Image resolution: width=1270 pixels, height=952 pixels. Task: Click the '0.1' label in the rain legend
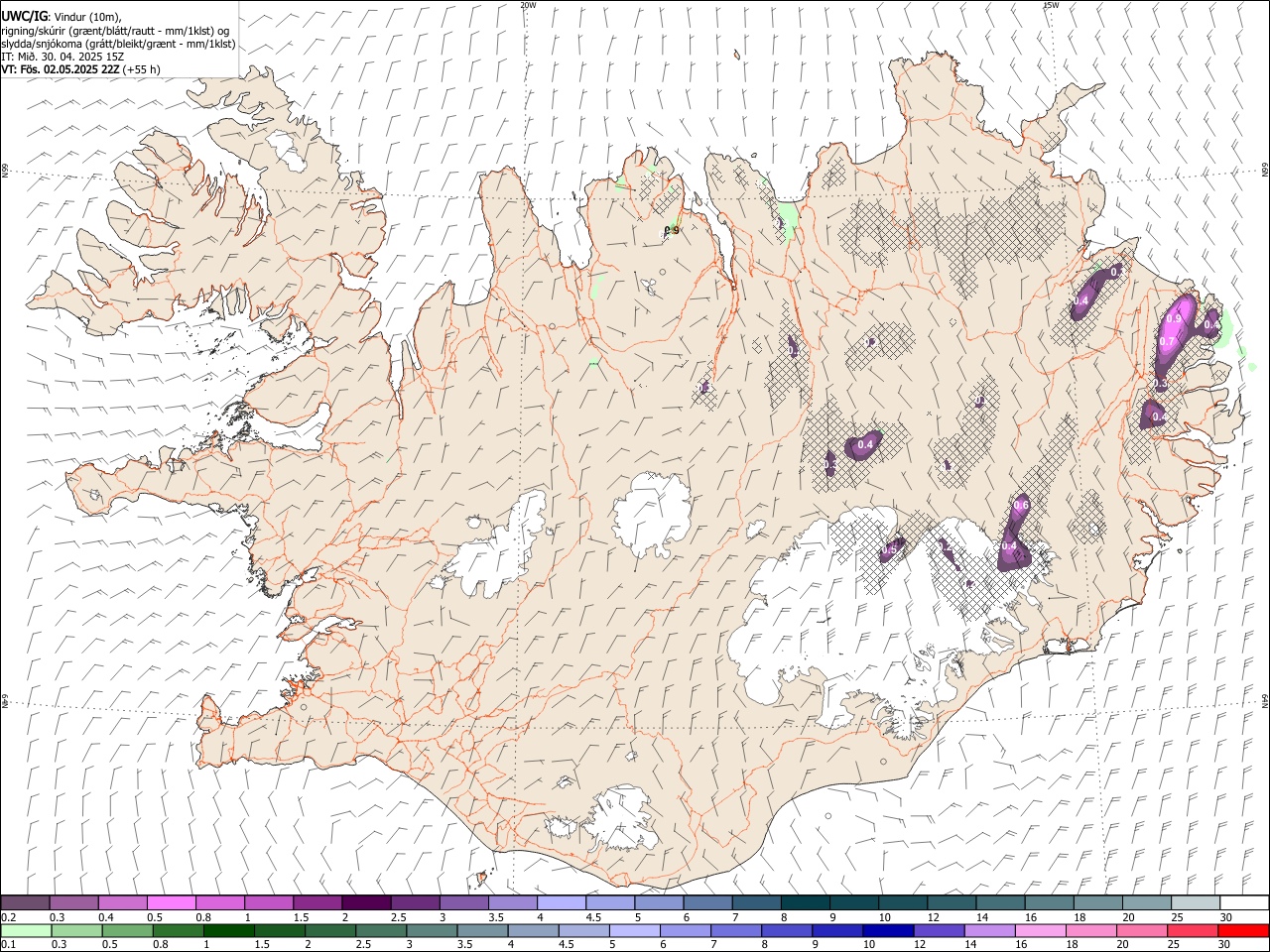[x=8, y=945]
